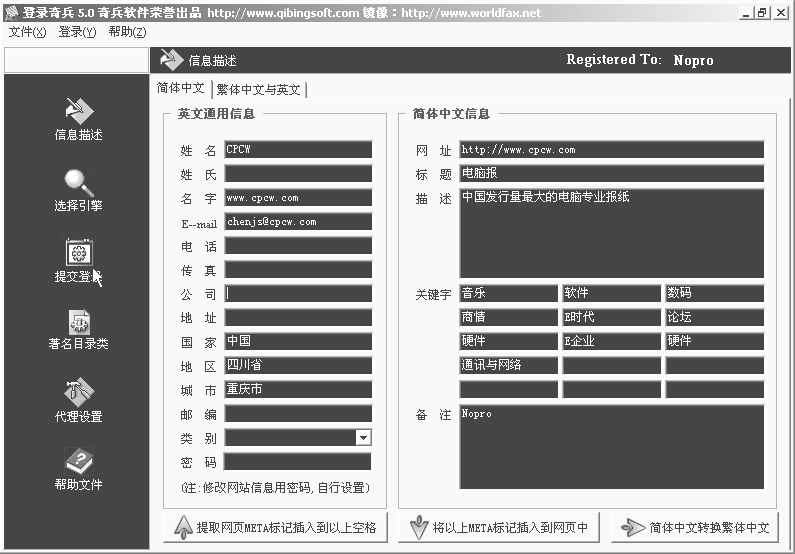Click 将以上META标记插入到网页中 button
Viewport: 795px width, 554px height.
pyautogui.click(x=498, y=528)
